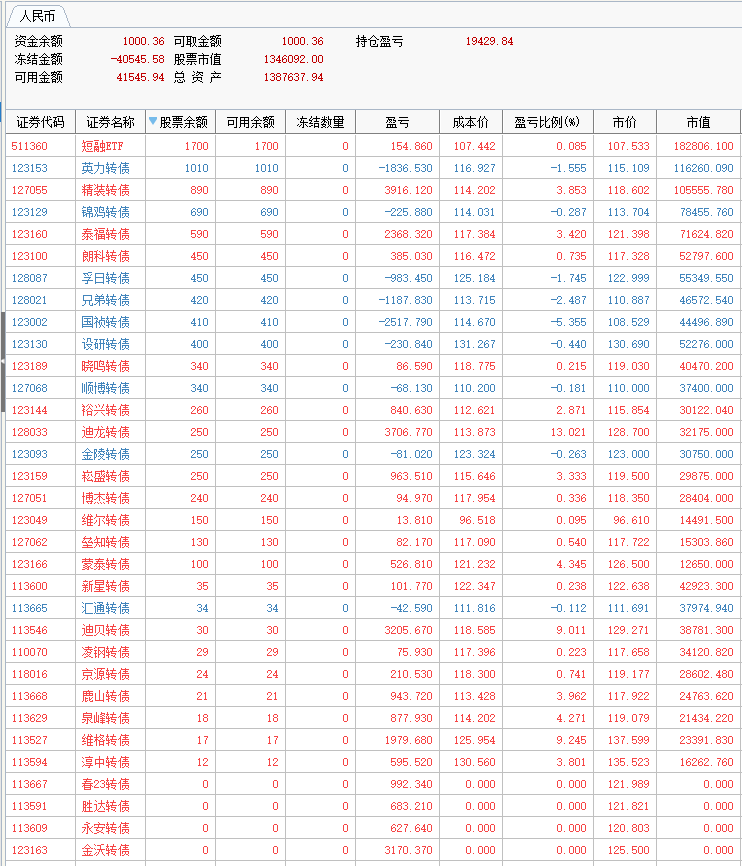The height and width of the screenshot is (866, 742).
Task: Click 胜达转债 name cell
Action: [x=106, y=806]
